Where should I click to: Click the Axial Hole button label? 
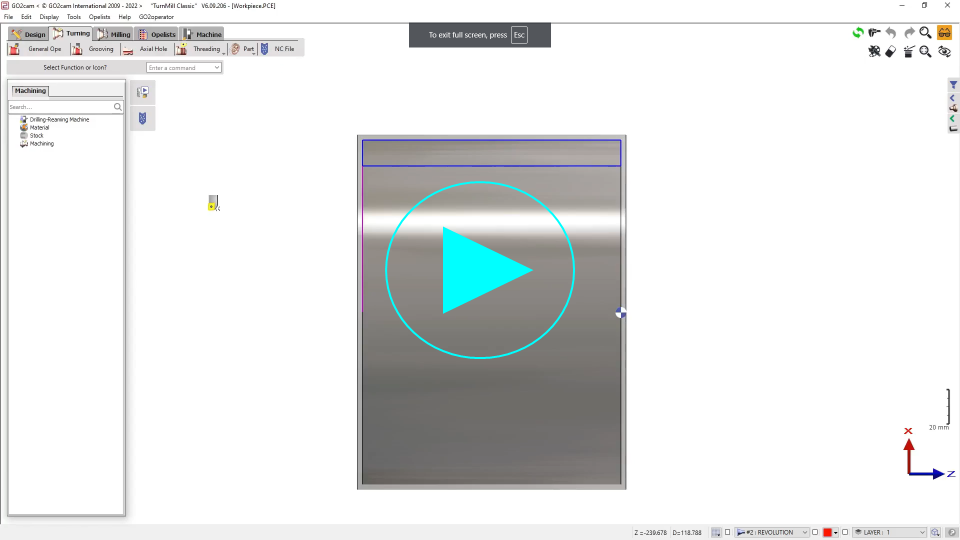153,49
